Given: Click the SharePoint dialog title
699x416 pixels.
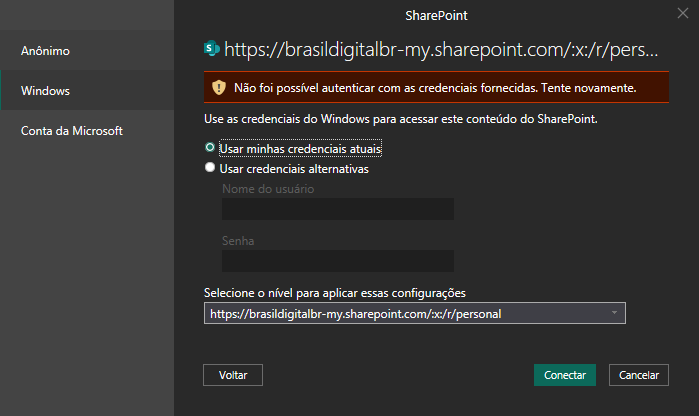Looking at the screenshot, I should click(436, 16).
